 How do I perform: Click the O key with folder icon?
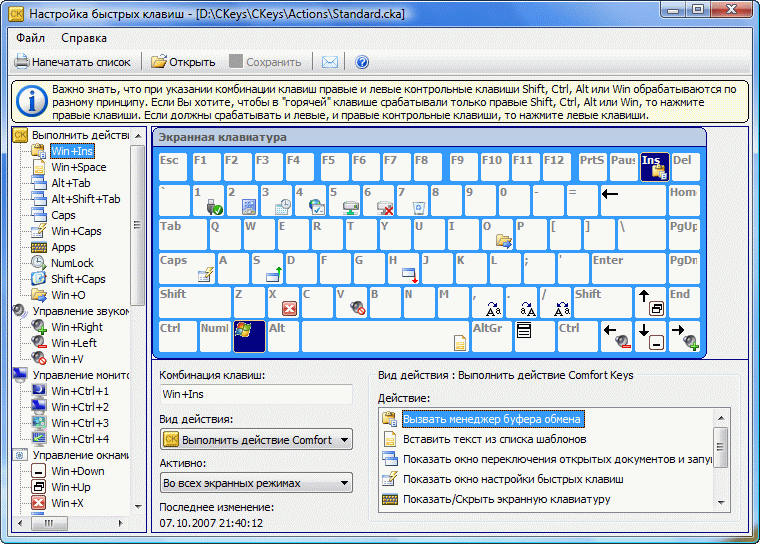[x=498, y=235]
